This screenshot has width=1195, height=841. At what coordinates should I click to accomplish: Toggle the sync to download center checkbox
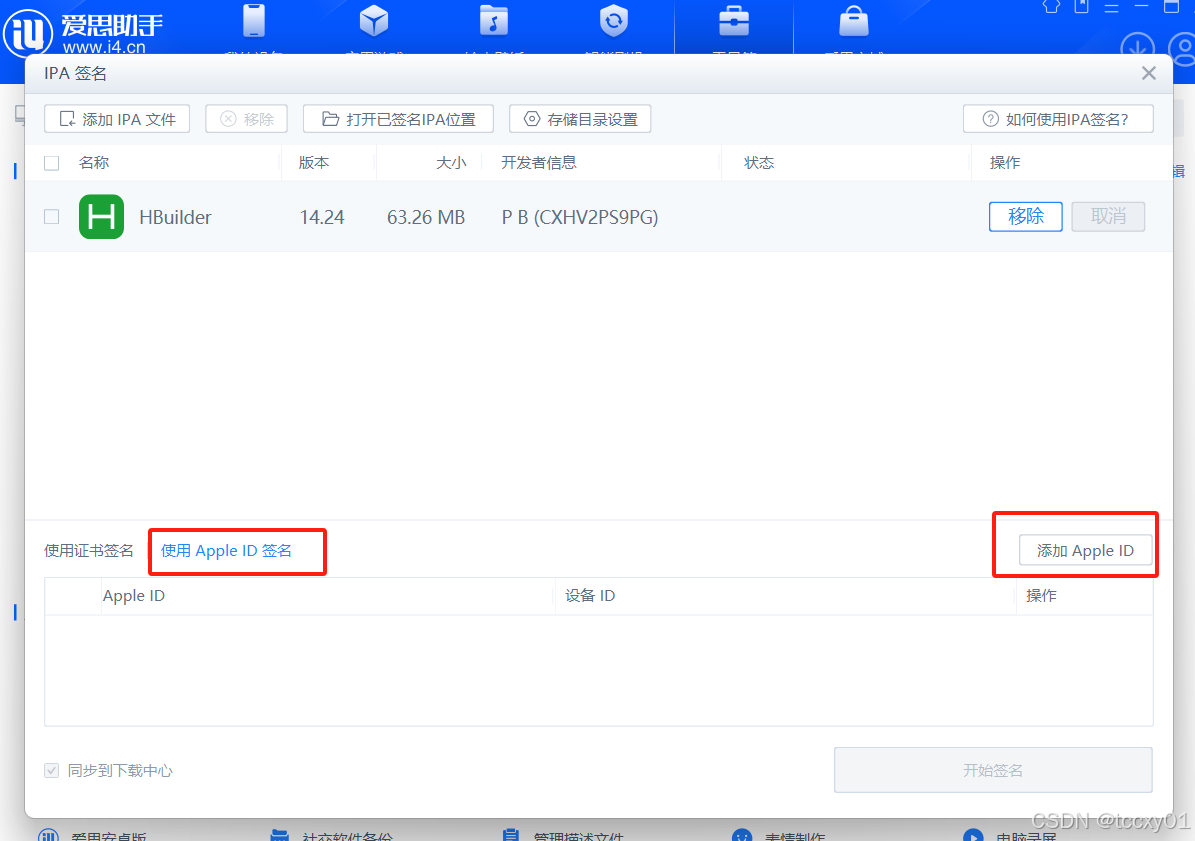[x=52, y=770]
